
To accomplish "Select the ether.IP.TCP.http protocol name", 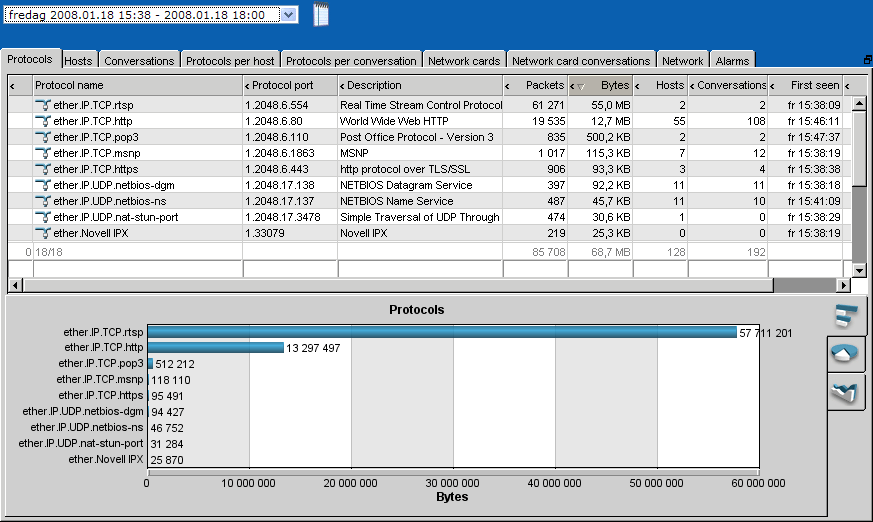I will pos(92,121).
